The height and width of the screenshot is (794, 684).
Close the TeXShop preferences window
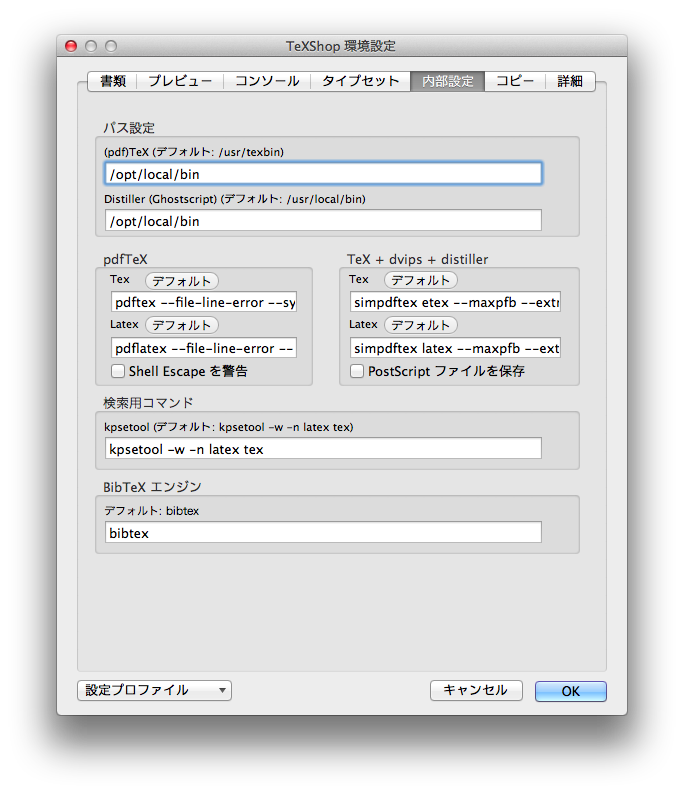(x=71, y=46)
